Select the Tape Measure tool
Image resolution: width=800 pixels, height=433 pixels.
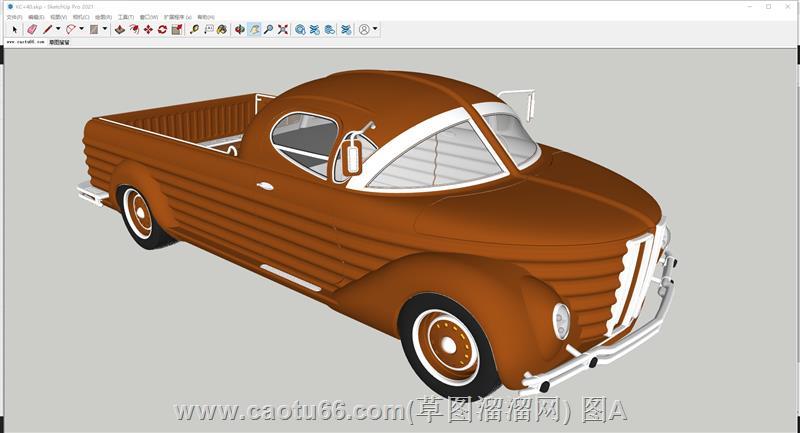(194, 30)
